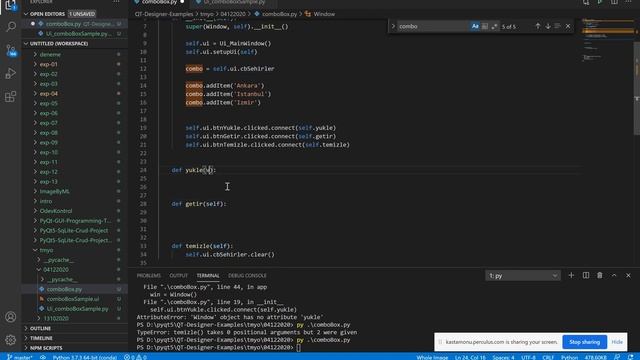The width and height of the screenshot is (640, 360).
Task: Split the terminal
Action: [586, 276]
